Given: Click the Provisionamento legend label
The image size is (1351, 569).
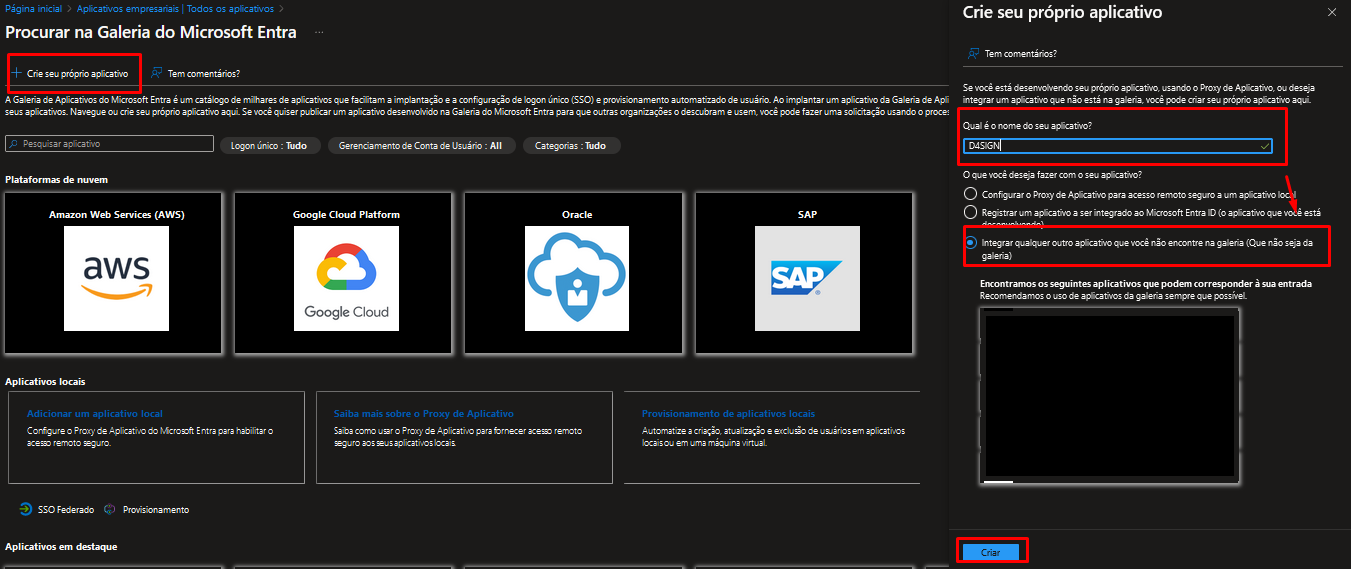Looking at the screenshot, I should click(156, 510).
